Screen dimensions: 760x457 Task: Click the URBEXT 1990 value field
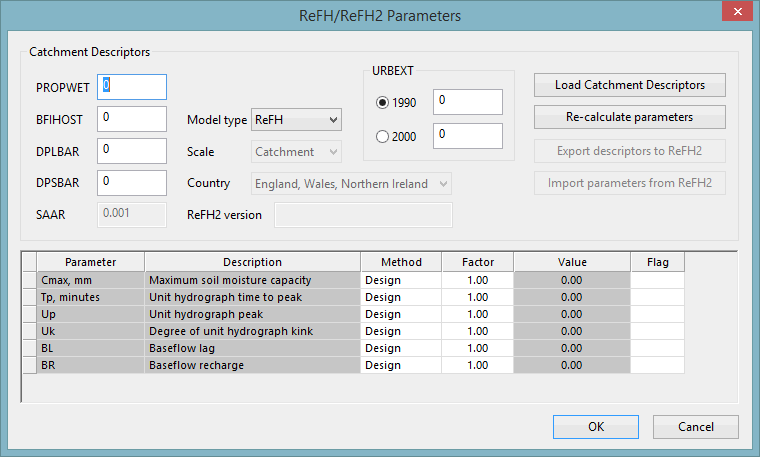click(468, 102)
